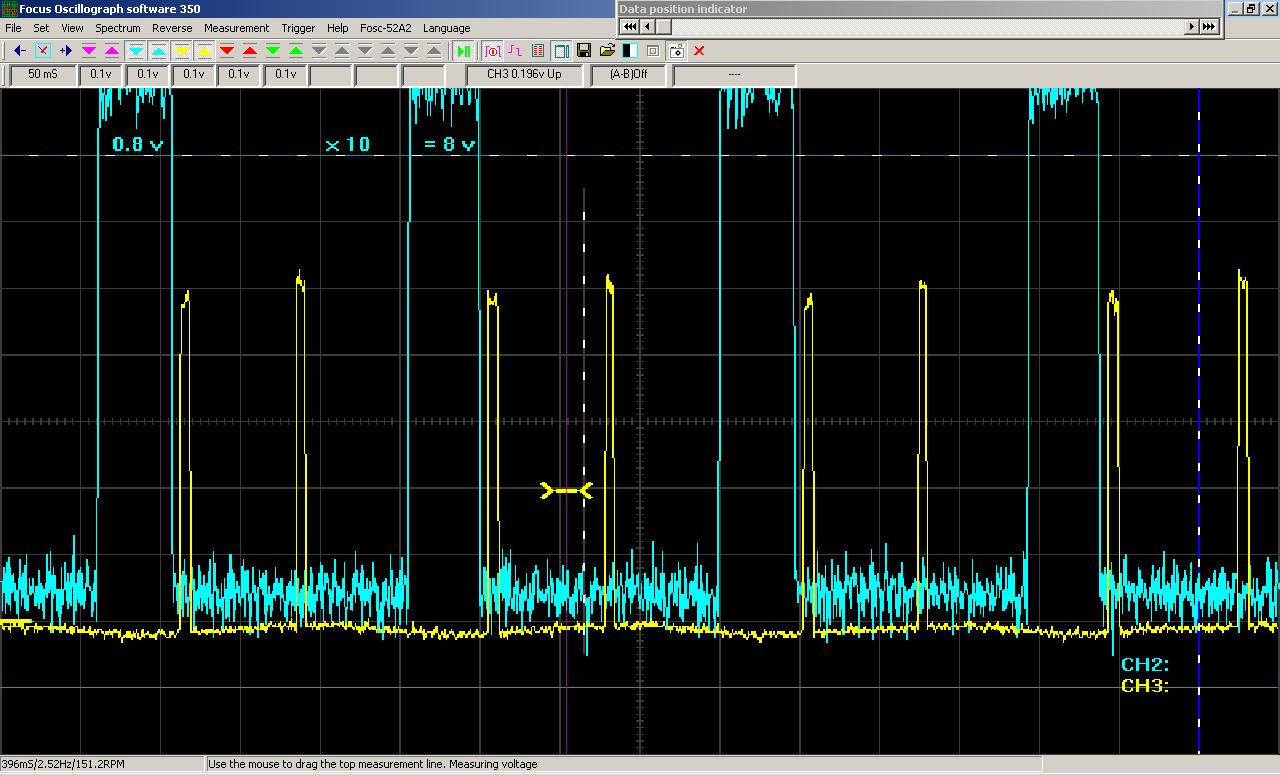The image size is (1280, 776).
Task: Toggle the cyan channel down arrow button
Action: pyautogui.click(x=135, y=51)
